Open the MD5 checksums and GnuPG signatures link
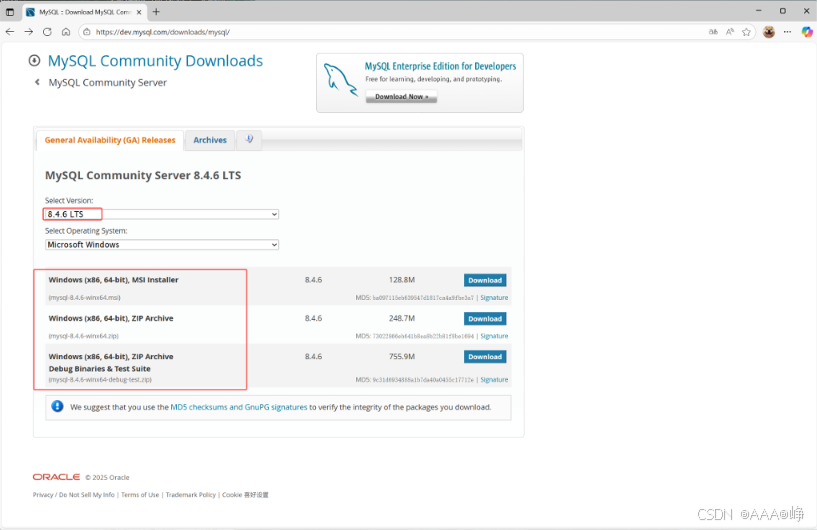Viewport: 817px width, 530px height. click(239, 407)
